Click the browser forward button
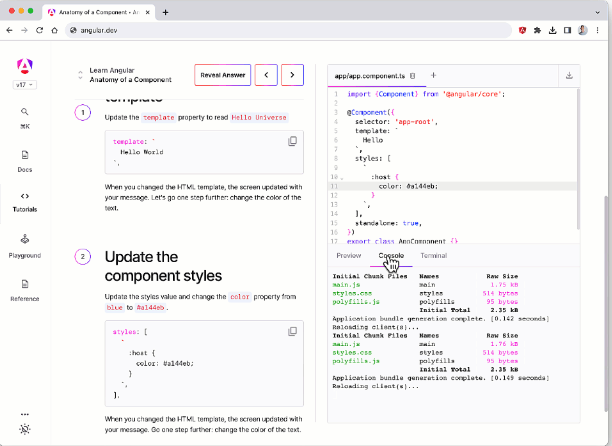The image size is (612, 446). coord(24,30)
